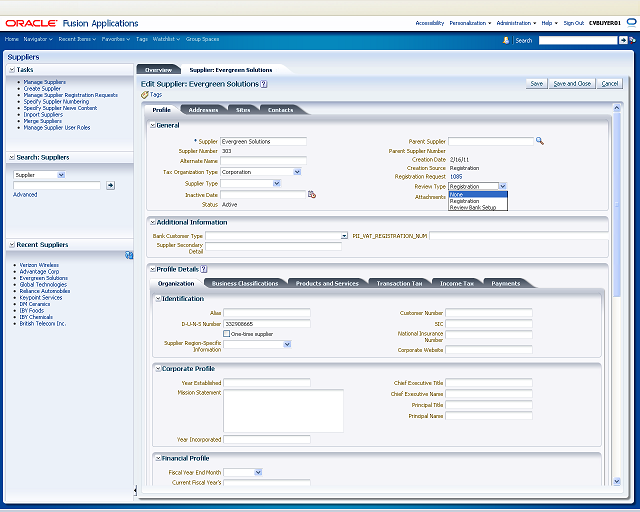This screenshot has width=640, height=512.
Task: Open the Payments tab
Action: [x=506, y=283]
